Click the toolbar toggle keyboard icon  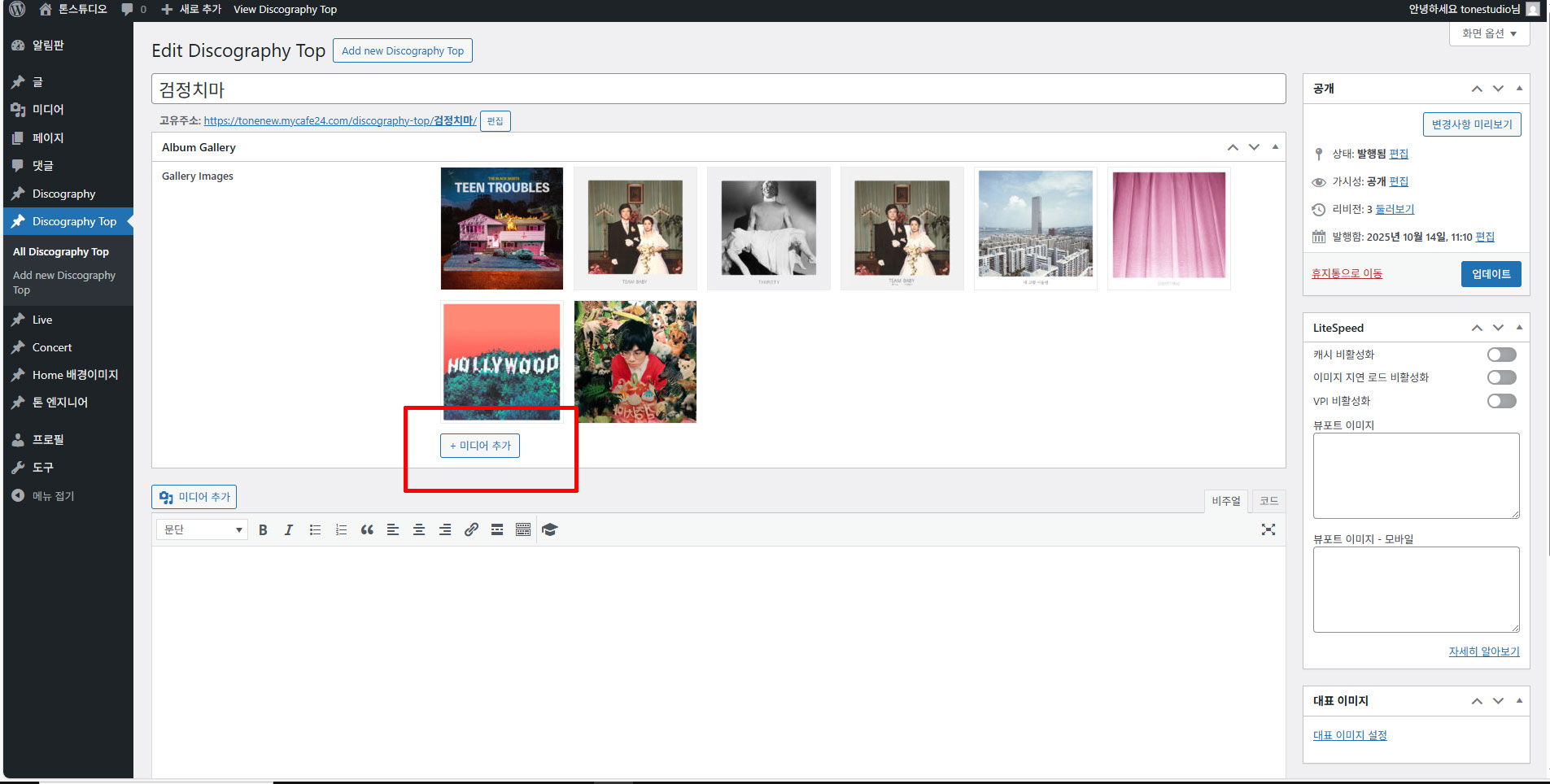click(x=523, y=529)
